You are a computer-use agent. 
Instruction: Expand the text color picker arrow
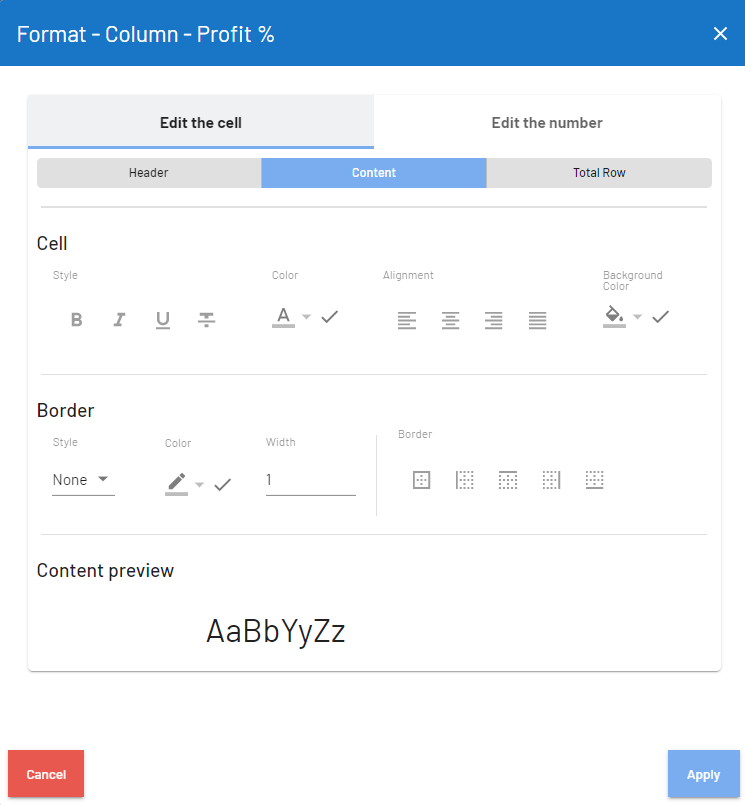[307, 317]
